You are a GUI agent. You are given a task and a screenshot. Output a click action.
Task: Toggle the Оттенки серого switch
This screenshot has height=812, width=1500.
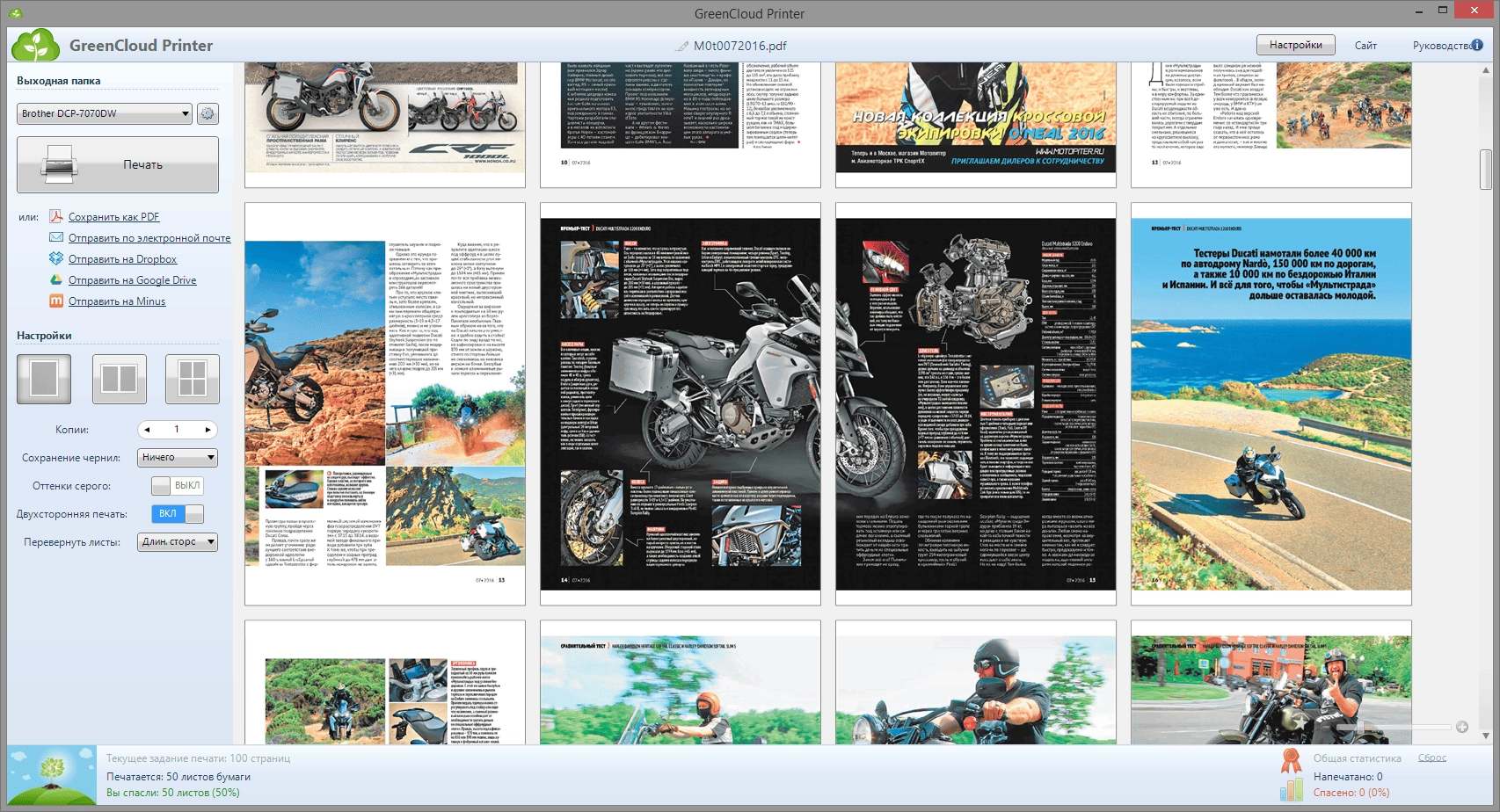click(x=178, y=486)
